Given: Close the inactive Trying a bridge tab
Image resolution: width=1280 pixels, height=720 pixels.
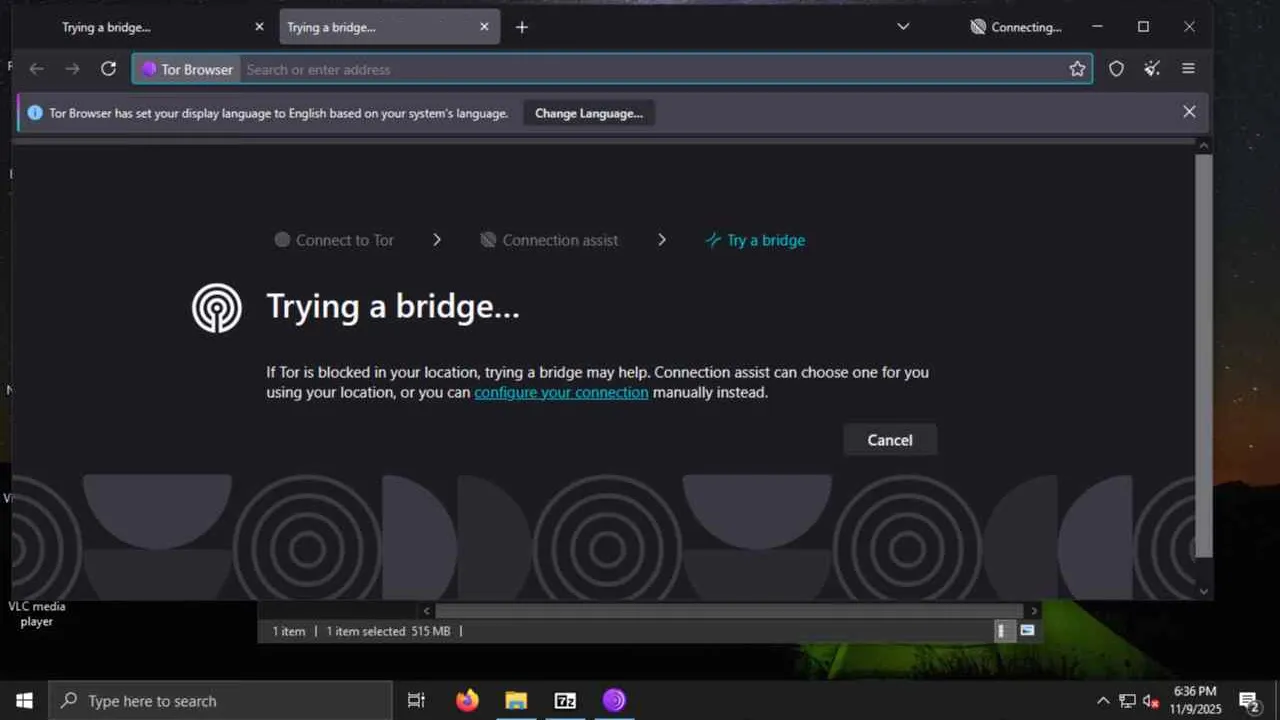Looking at the screenshot, I should click(260, 27).
